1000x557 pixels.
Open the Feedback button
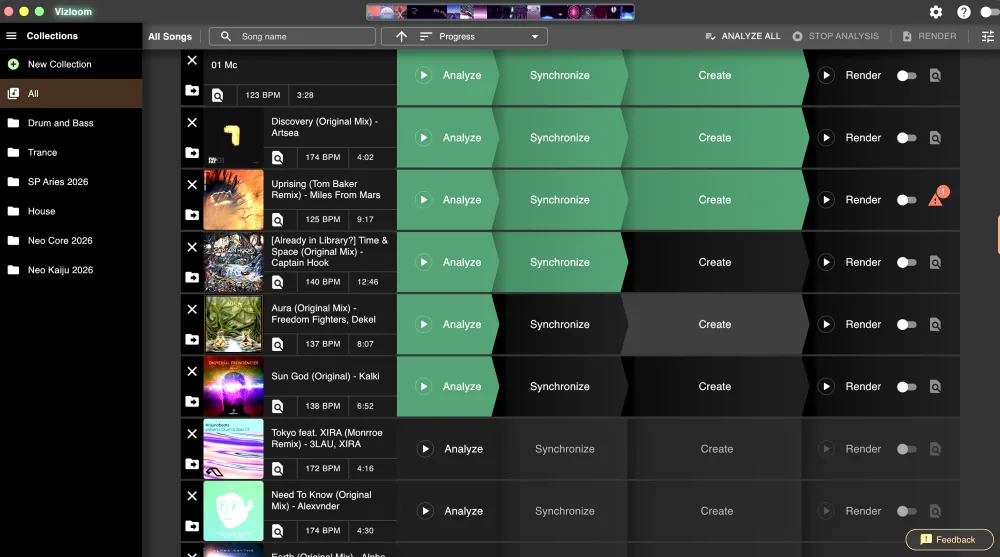tap(949, 540)
